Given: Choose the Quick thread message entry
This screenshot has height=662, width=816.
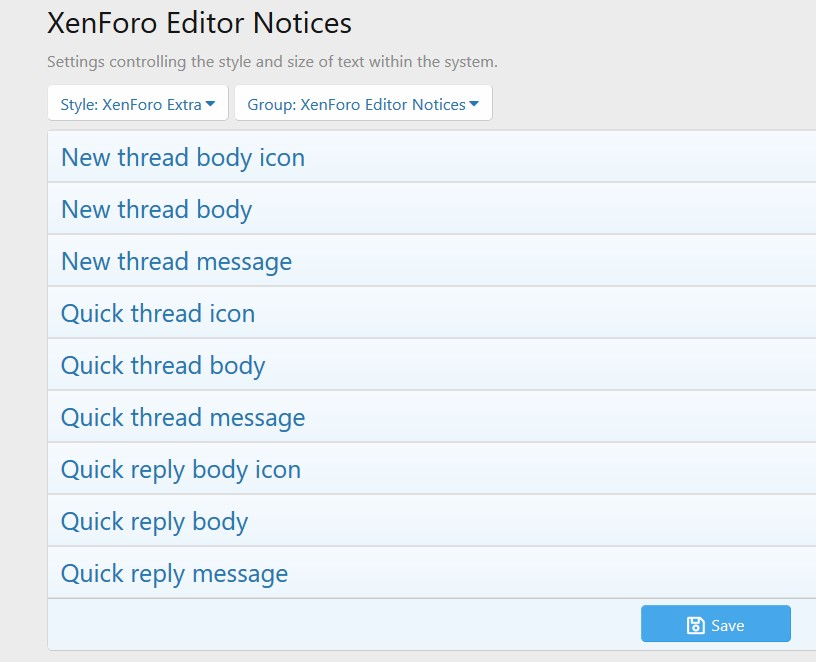Looking at the screenshot, I should coord(183,418).
